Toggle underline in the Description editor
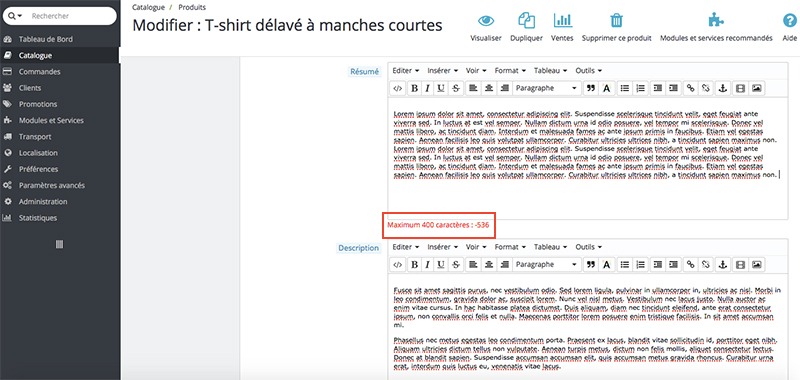800x380 pixels. pos(441,264)
